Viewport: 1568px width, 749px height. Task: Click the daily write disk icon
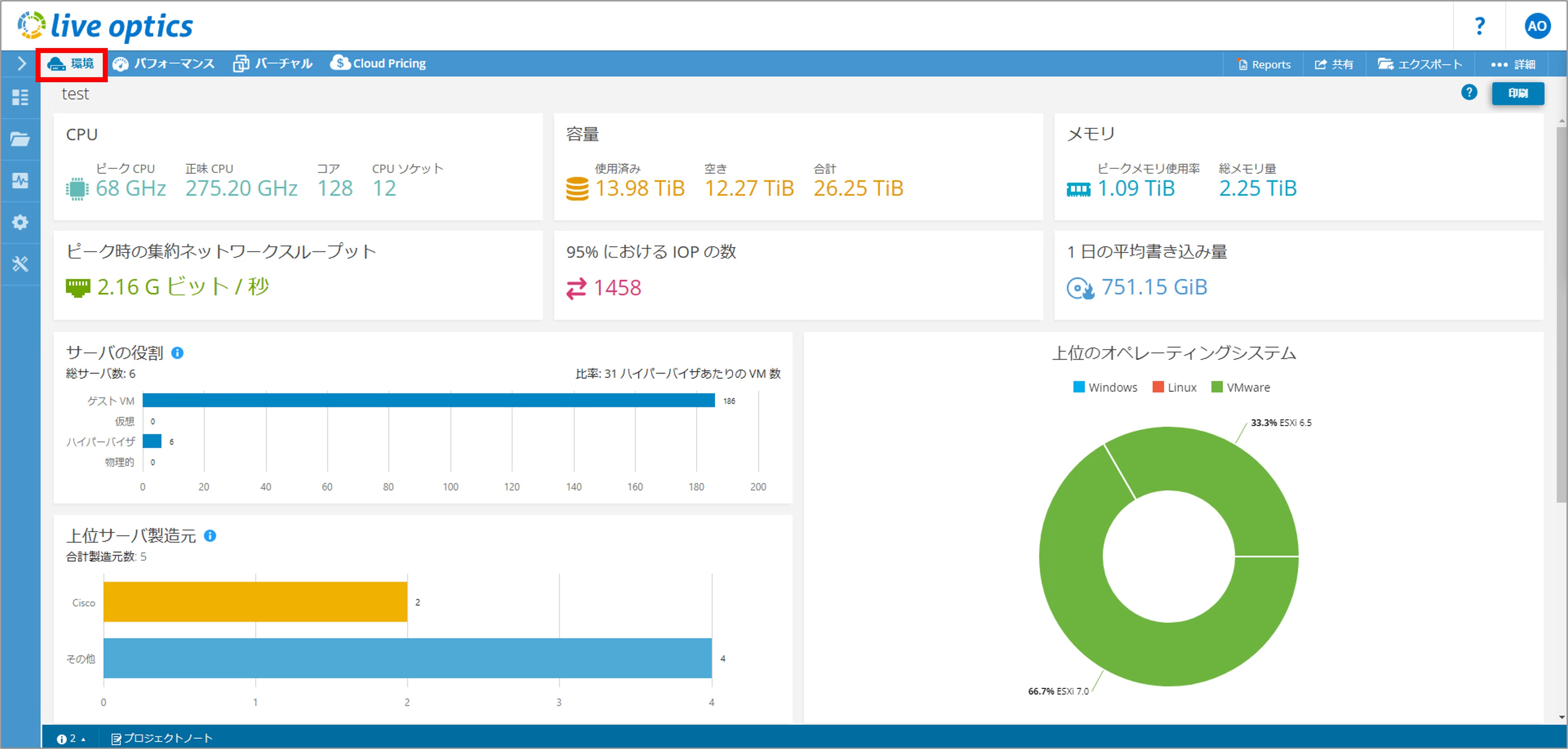[x=1080, y=288]
